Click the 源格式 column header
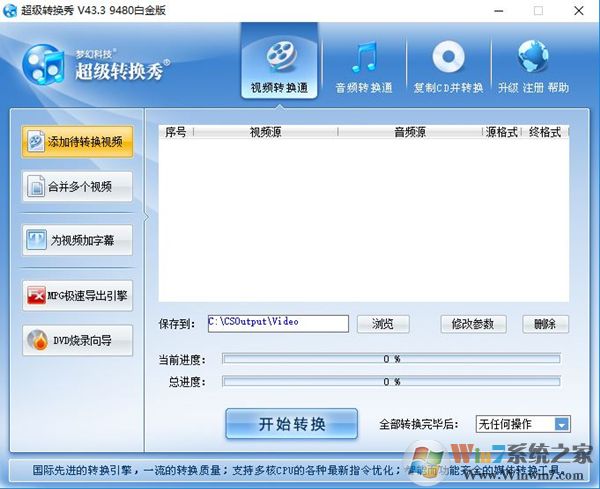The height and width of the screenshot is (489, 600). click(502, 132)
